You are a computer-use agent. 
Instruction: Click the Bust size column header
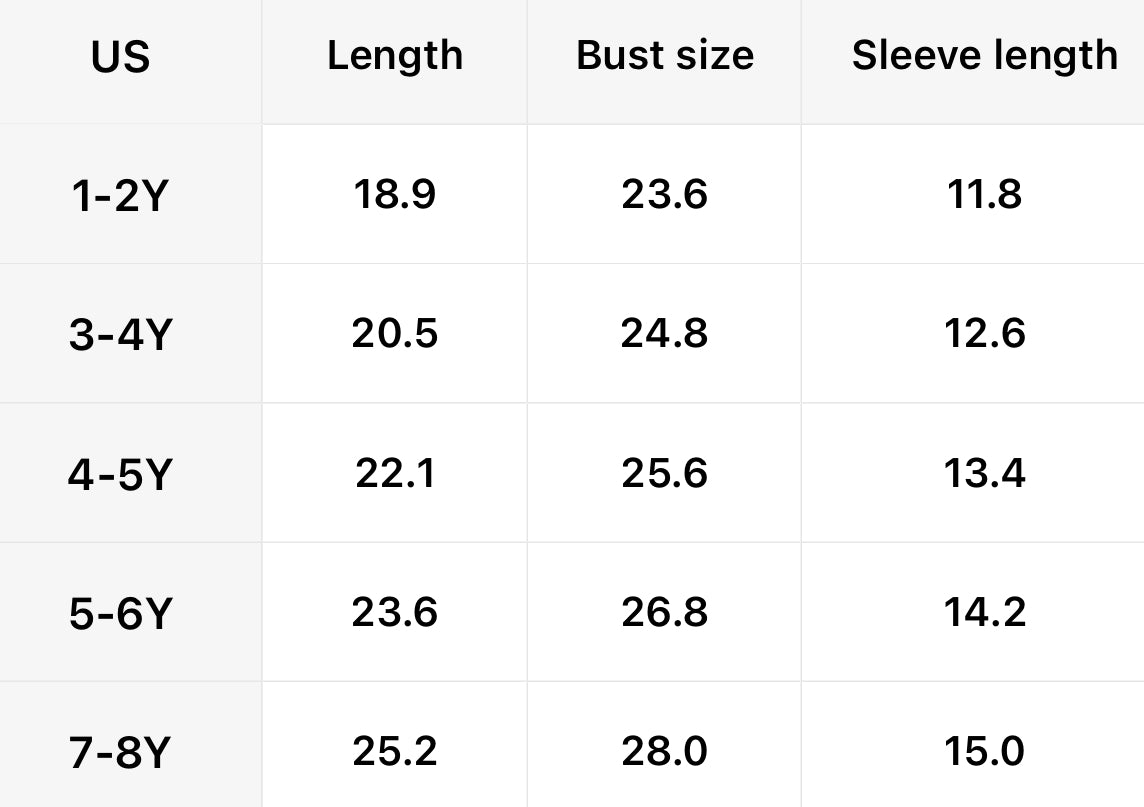click(665, 56)
